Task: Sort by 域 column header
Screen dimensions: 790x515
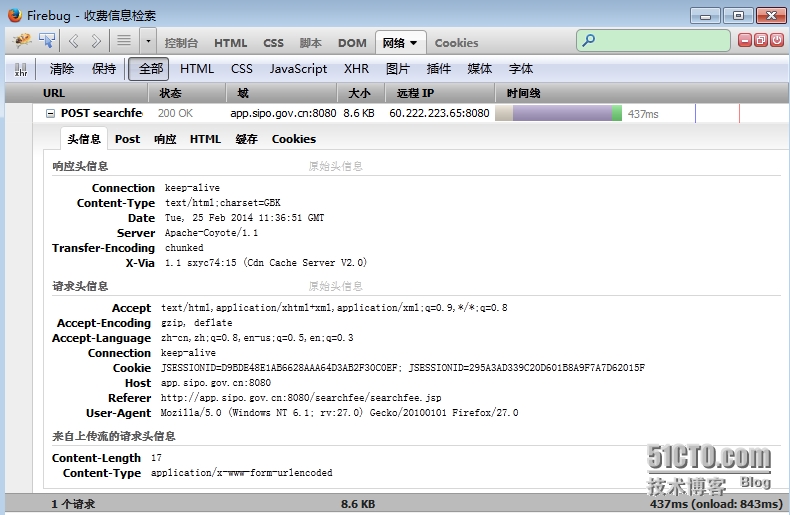Action: pyautogui.click(x=281, y=93)
